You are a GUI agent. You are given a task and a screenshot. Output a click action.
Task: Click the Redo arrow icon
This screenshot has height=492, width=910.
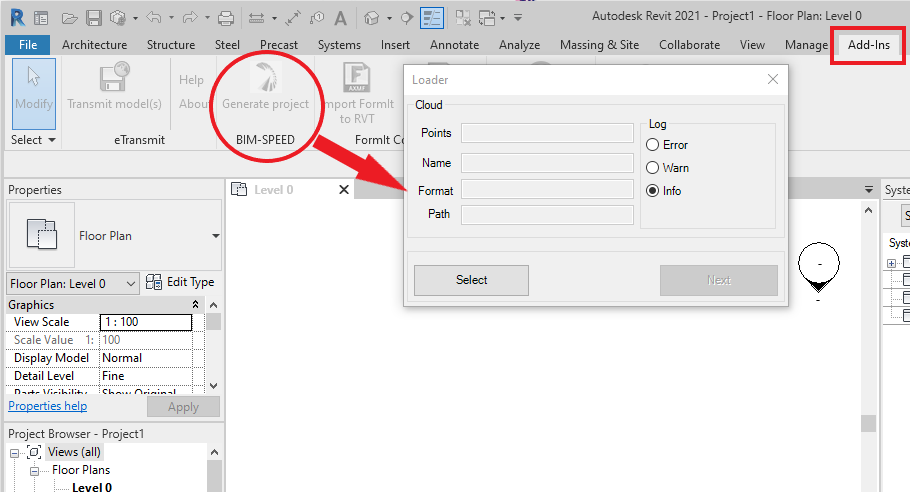coord(190,18)
